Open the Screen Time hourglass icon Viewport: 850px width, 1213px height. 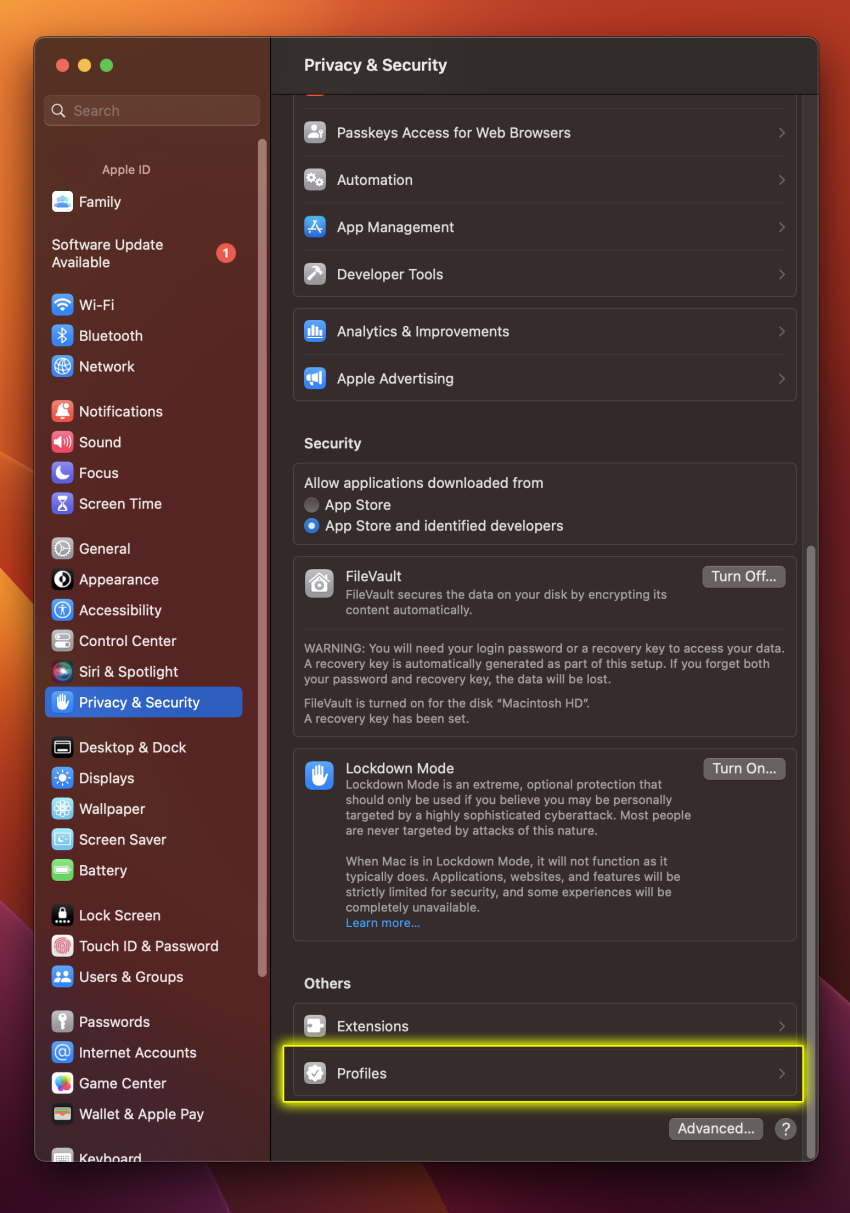[x=62, y=504]
